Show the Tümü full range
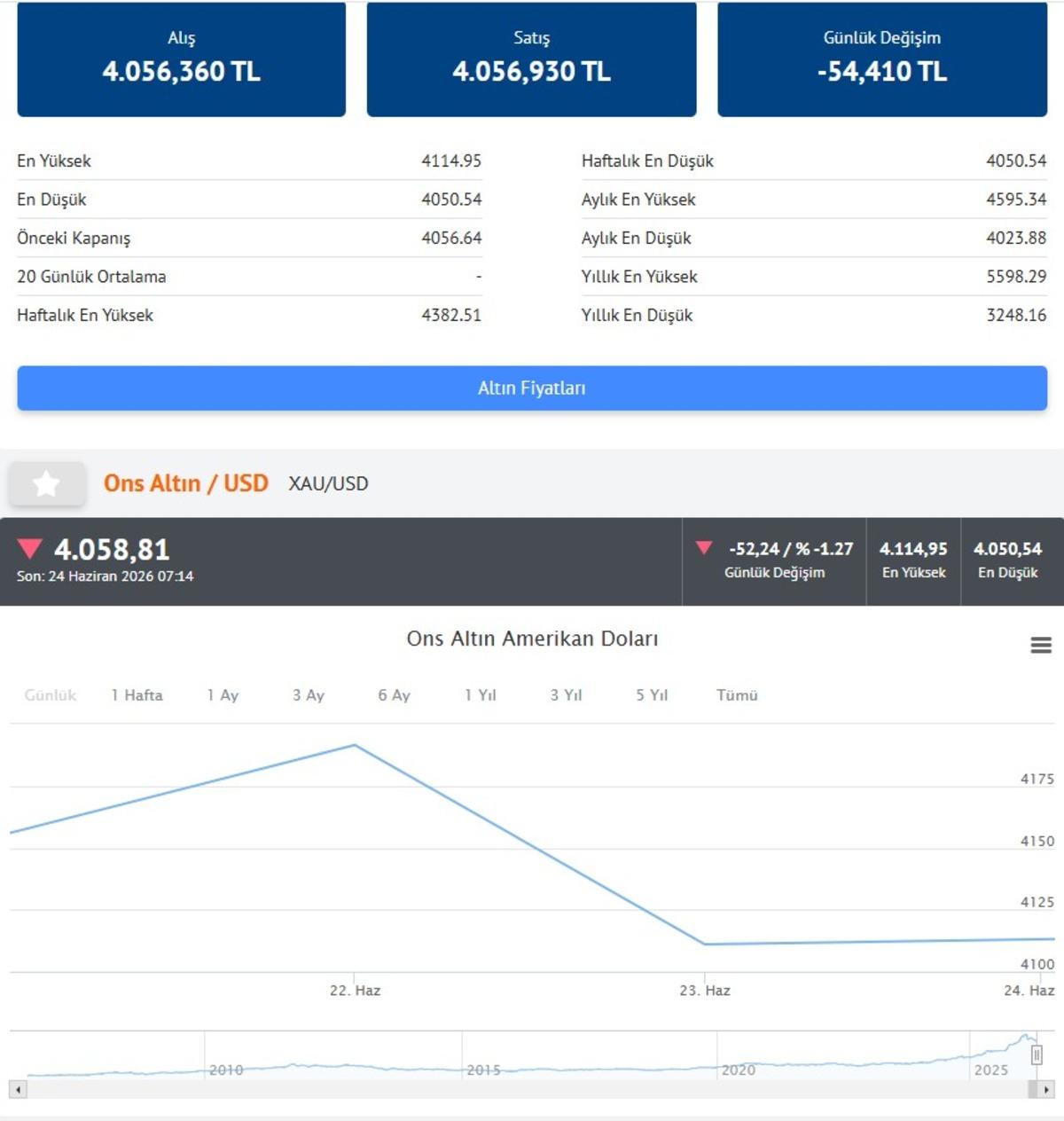 (737, 695)
